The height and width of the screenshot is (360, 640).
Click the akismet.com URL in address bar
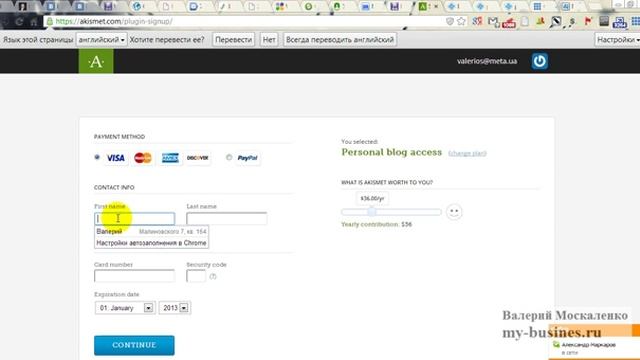[x=114, y=21]
